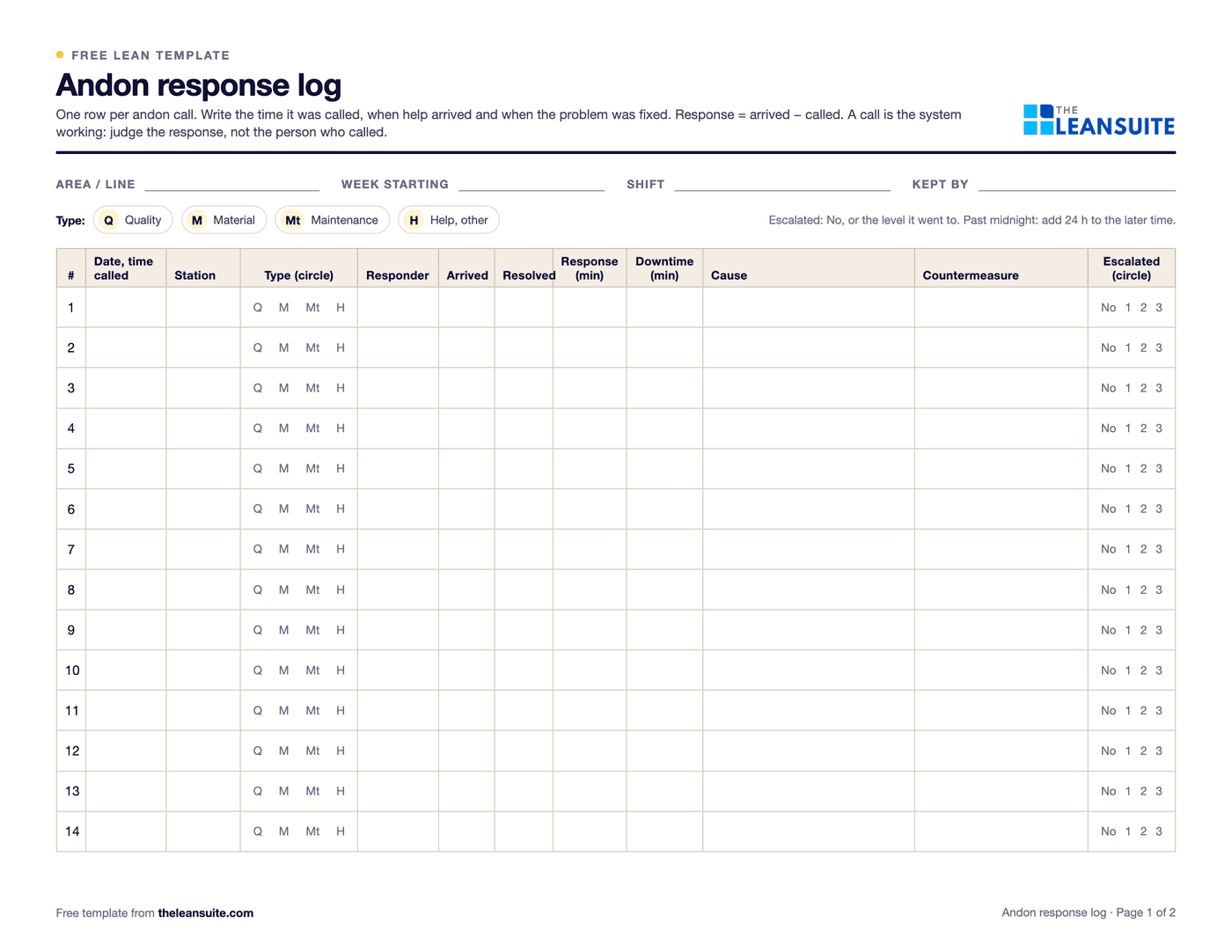Circle escalation level 3 in row 9
Viewport: 1232px width, 952px height.
[1159, 630]
